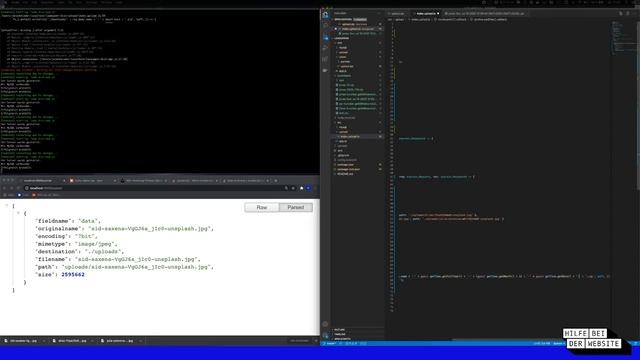Open the menu chevron of the second download item

coord(92,340)
